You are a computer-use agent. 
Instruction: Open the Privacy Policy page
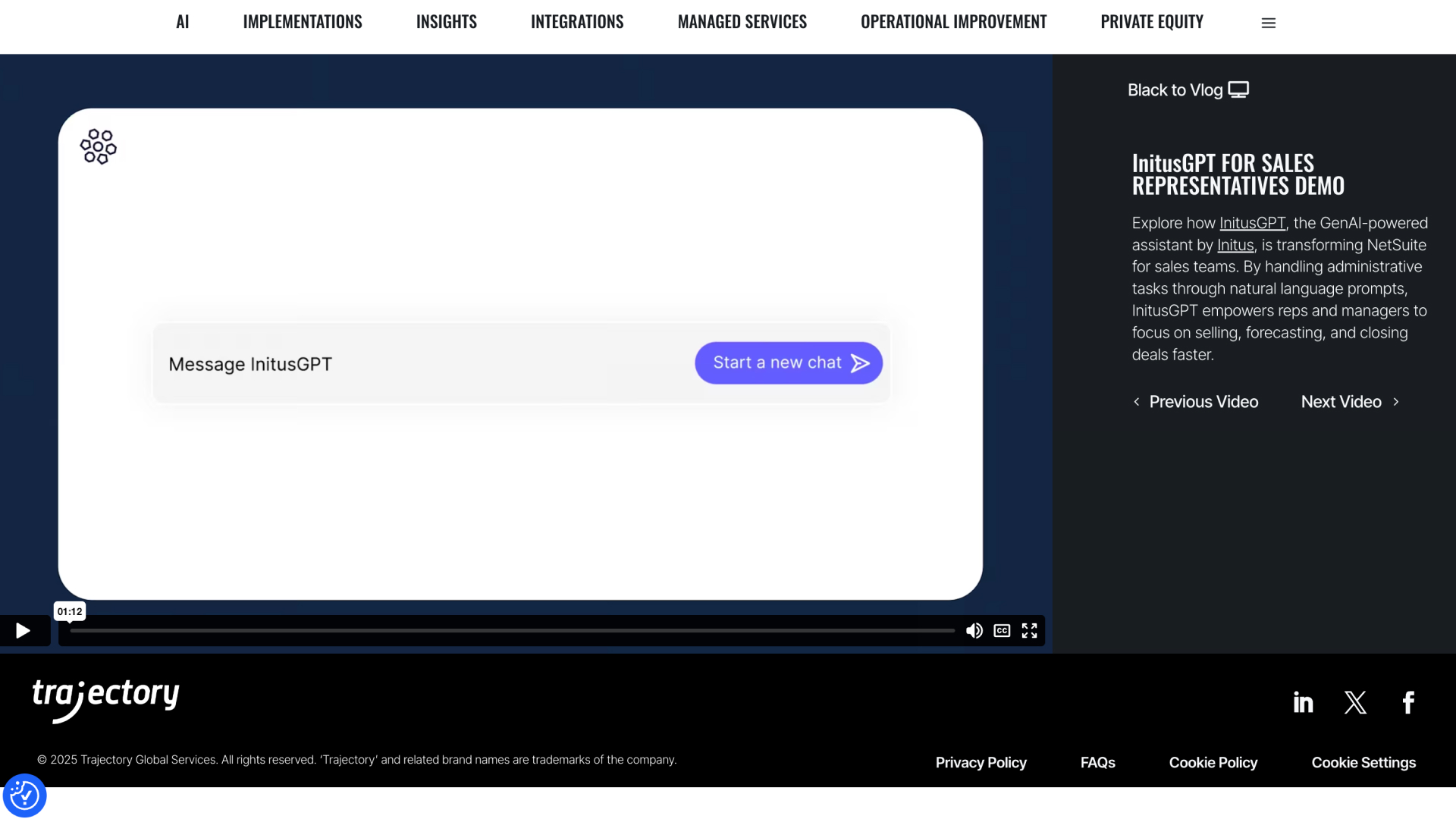point(981,763)
